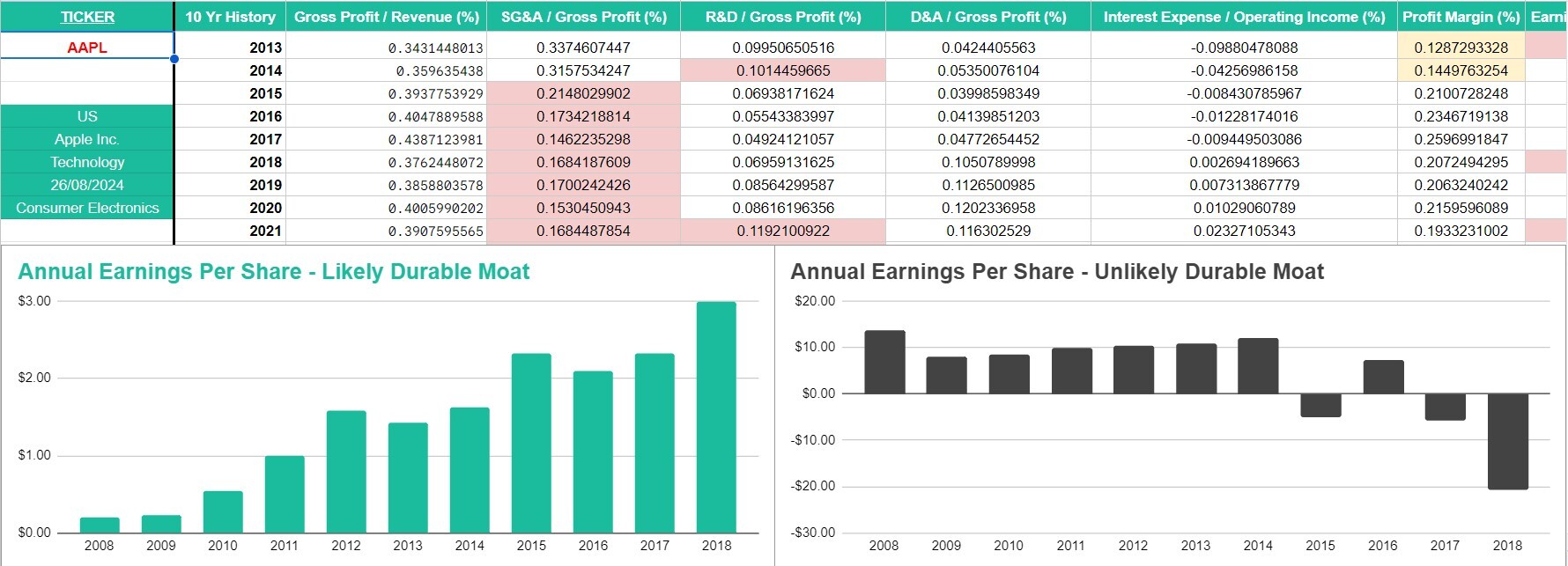Select the Likely Durable Moat chart title
Viewport: 1568px width, 566px height.
click(274, 272)
